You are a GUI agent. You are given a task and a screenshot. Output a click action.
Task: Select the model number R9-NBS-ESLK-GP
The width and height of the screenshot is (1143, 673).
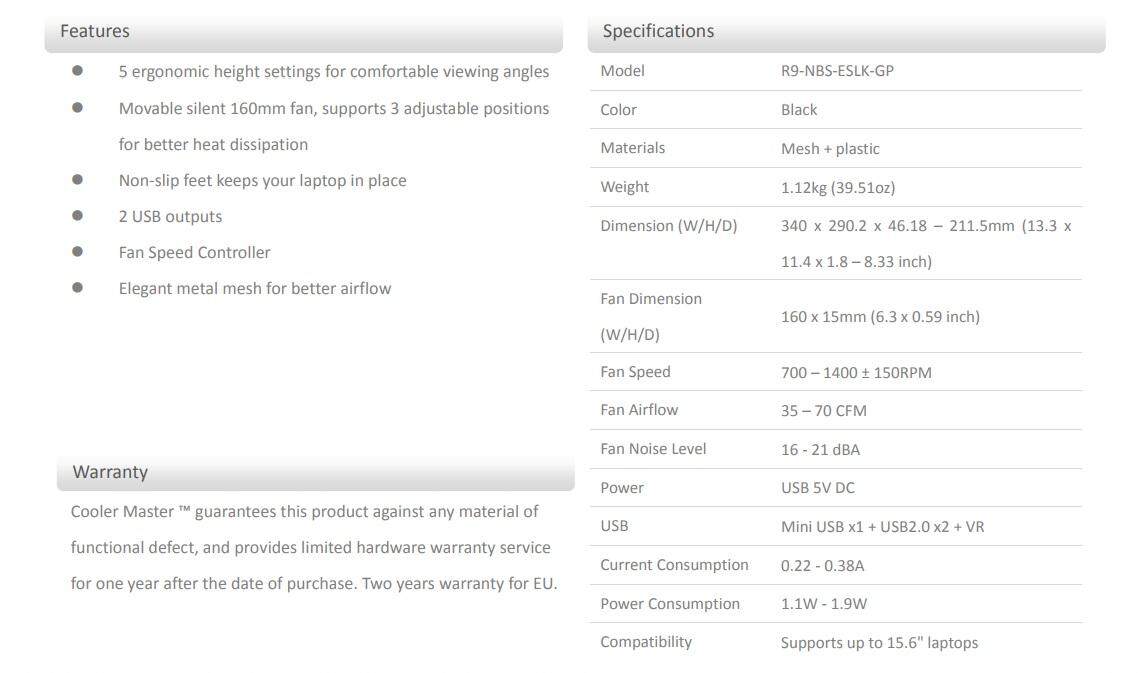837,71
